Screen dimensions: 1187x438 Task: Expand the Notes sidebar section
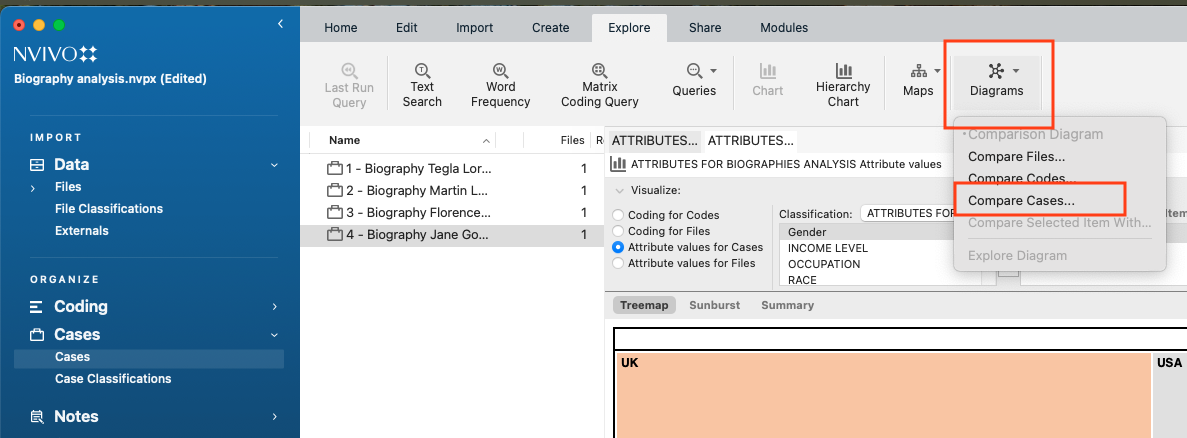(274, 417)
